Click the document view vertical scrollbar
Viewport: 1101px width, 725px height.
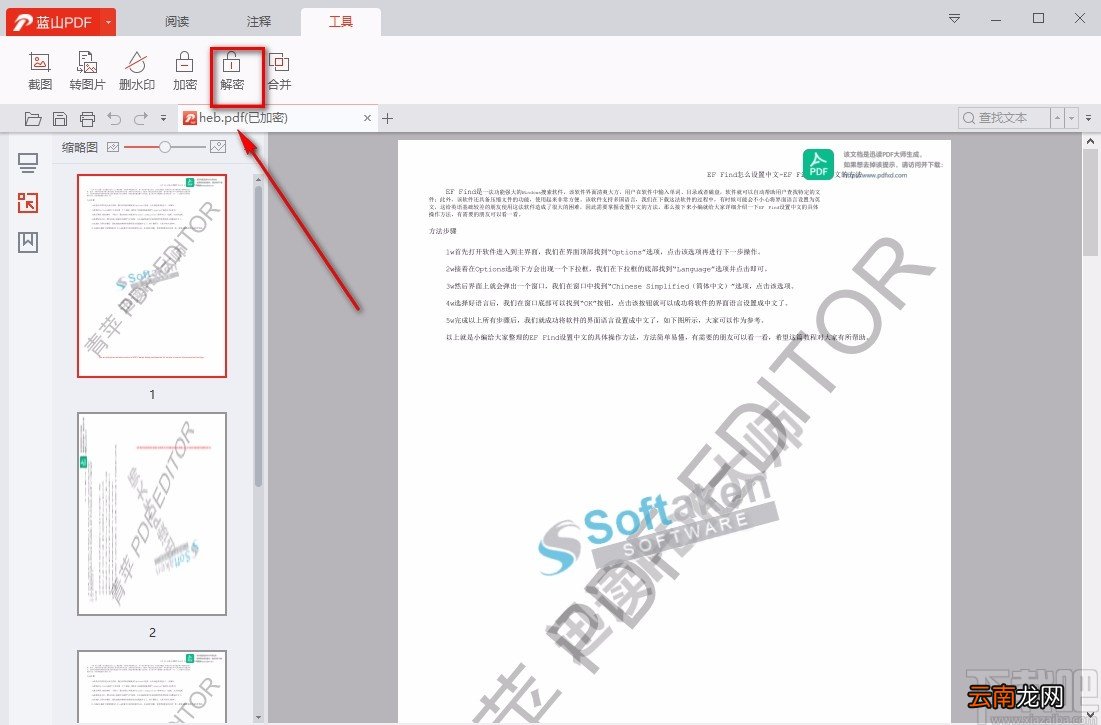(1090, 204)
